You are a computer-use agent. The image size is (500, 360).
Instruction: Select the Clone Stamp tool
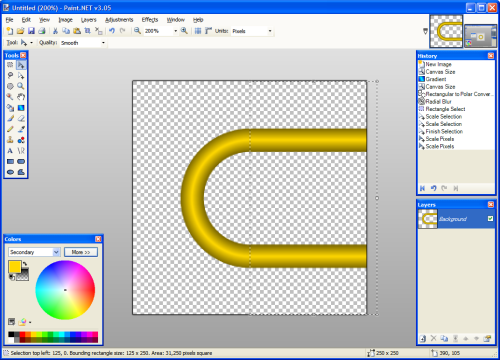10,140
